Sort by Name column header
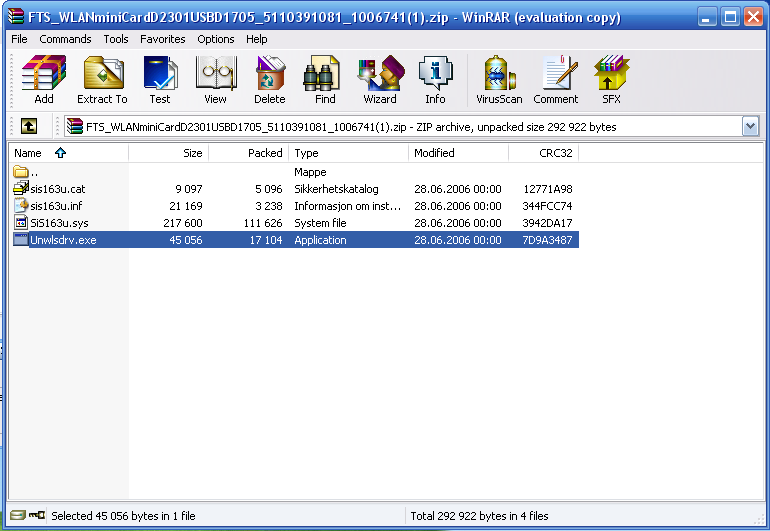770x531 pixels. (69, 153)
